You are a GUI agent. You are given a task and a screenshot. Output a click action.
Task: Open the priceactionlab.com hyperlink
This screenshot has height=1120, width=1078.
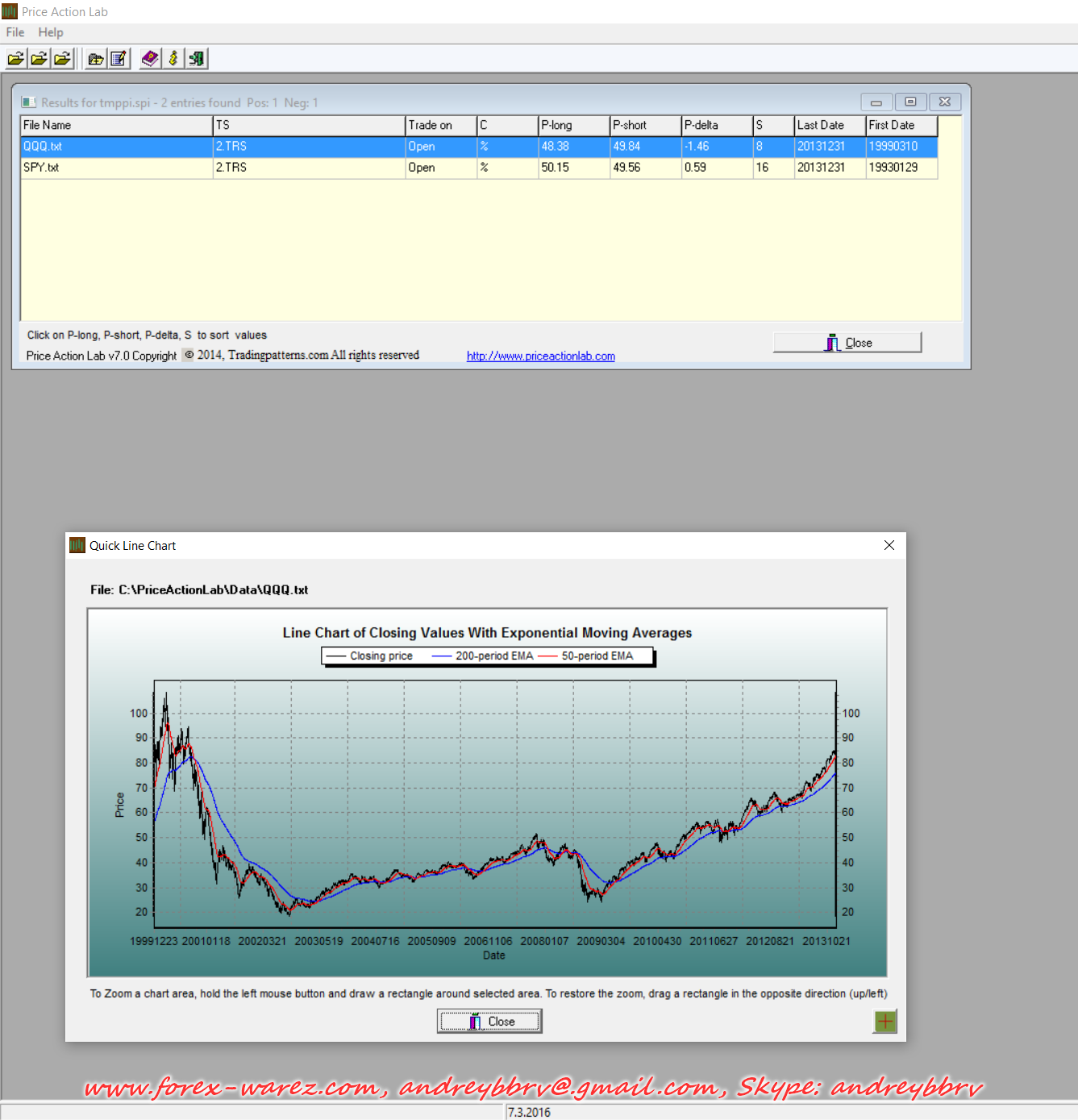click(x=540, y=356)
